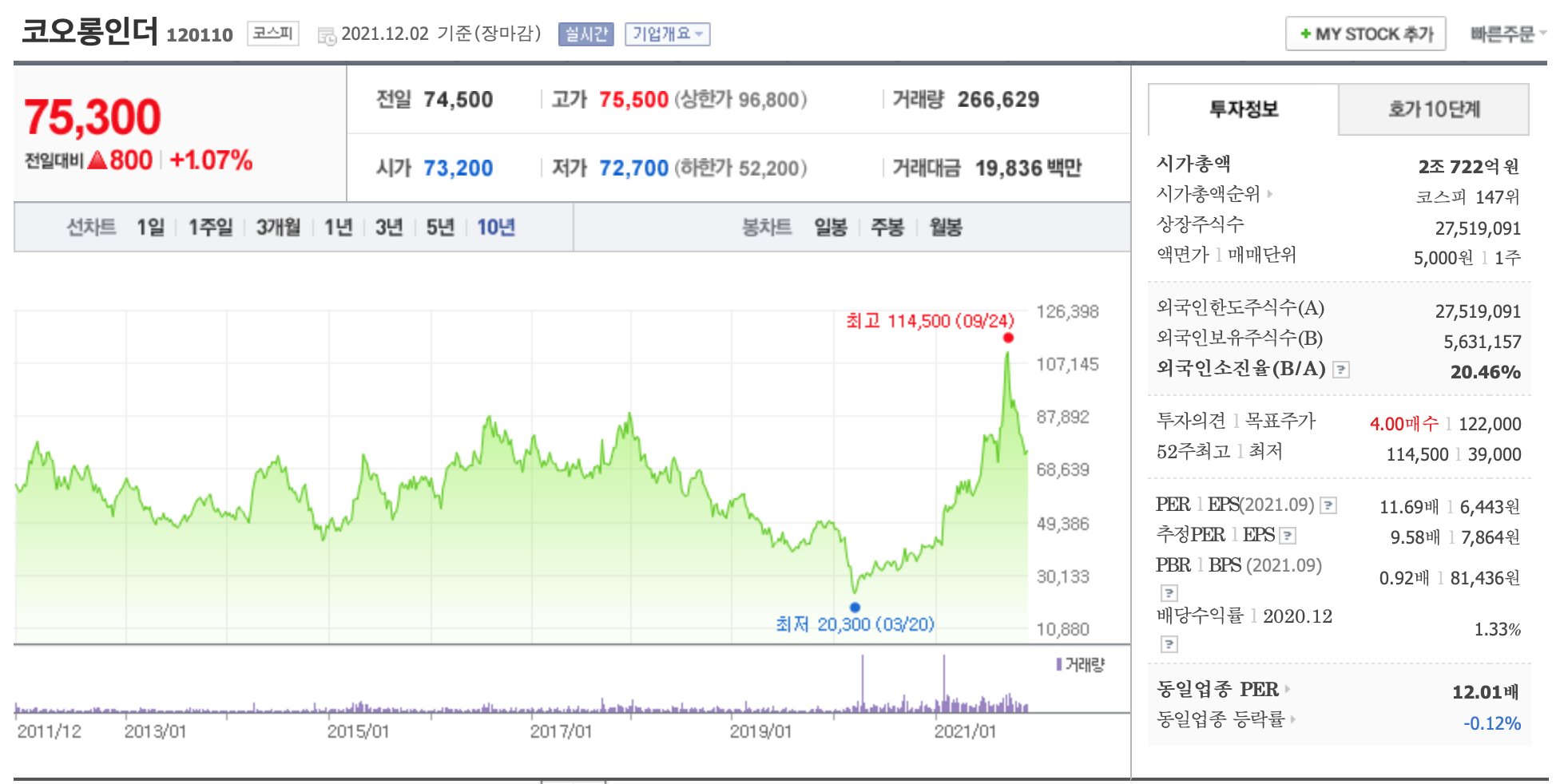Click the 시가 value 73,200
Viewport: 1564px width, 784px height.
tap(458, 168)
